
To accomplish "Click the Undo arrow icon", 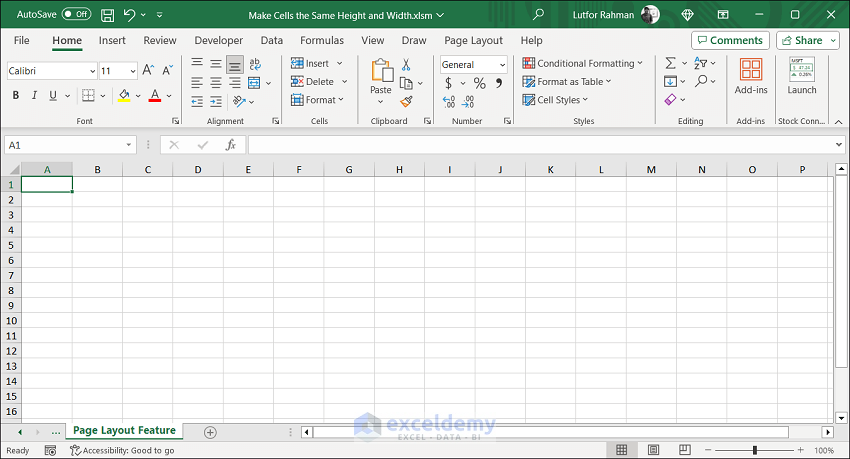I will [129, 15].
